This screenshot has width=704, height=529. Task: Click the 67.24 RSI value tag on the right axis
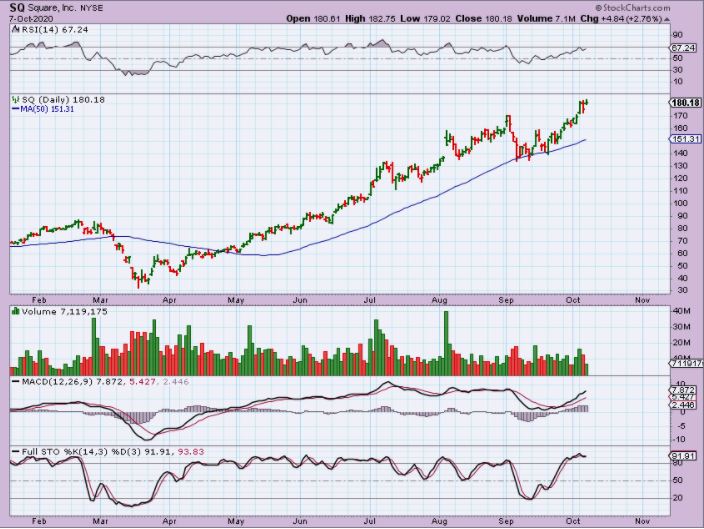(x=683, y=48)
